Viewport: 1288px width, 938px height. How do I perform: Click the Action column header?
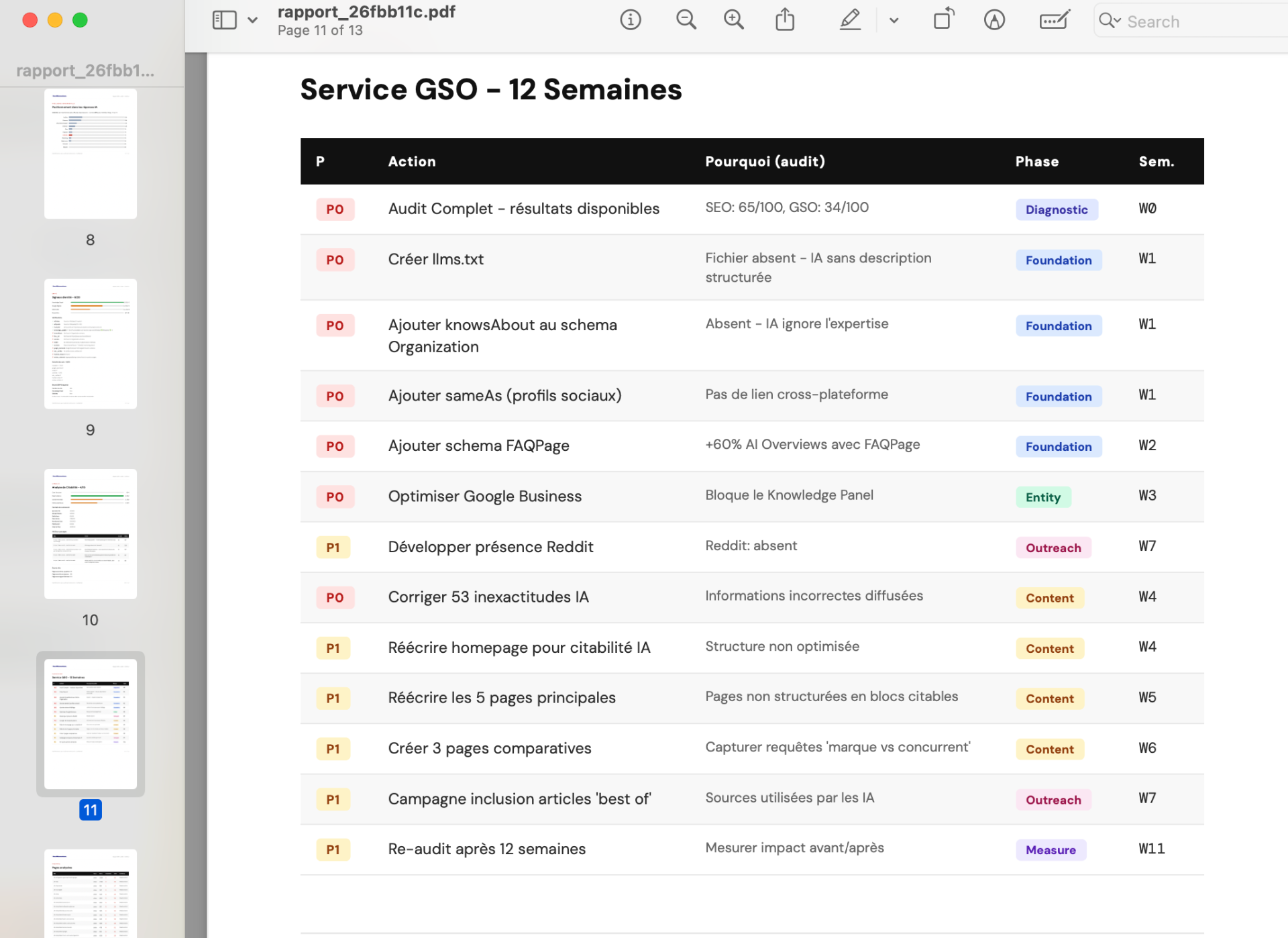coord(412,162)
